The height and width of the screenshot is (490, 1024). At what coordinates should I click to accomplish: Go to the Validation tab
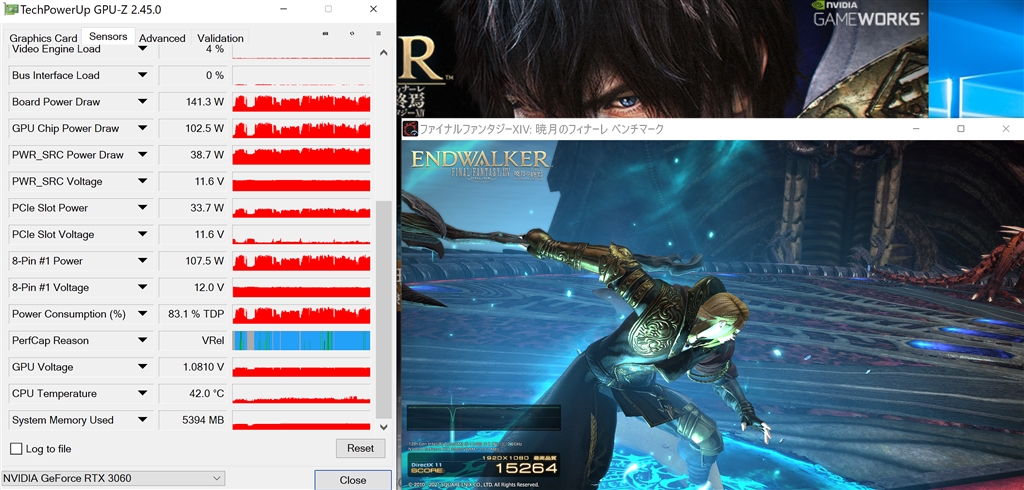click(x=220, y=38)
